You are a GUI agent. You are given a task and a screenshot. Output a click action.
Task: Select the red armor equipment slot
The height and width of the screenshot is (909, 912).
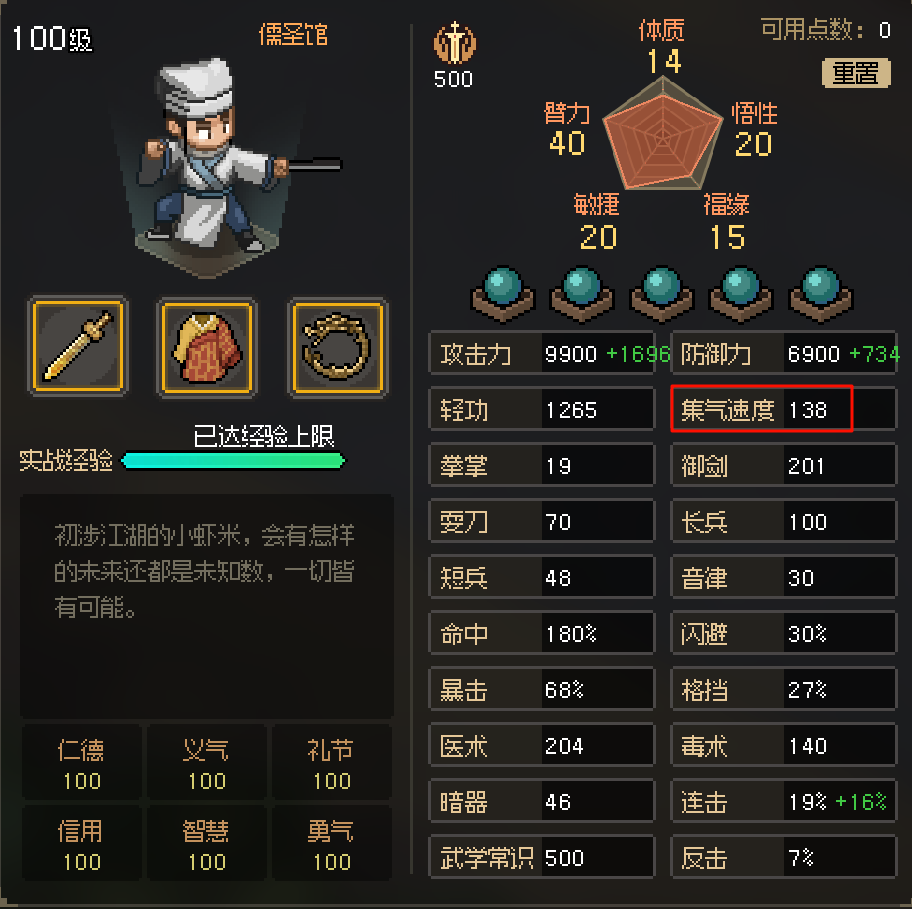click(x=207, y=347)
